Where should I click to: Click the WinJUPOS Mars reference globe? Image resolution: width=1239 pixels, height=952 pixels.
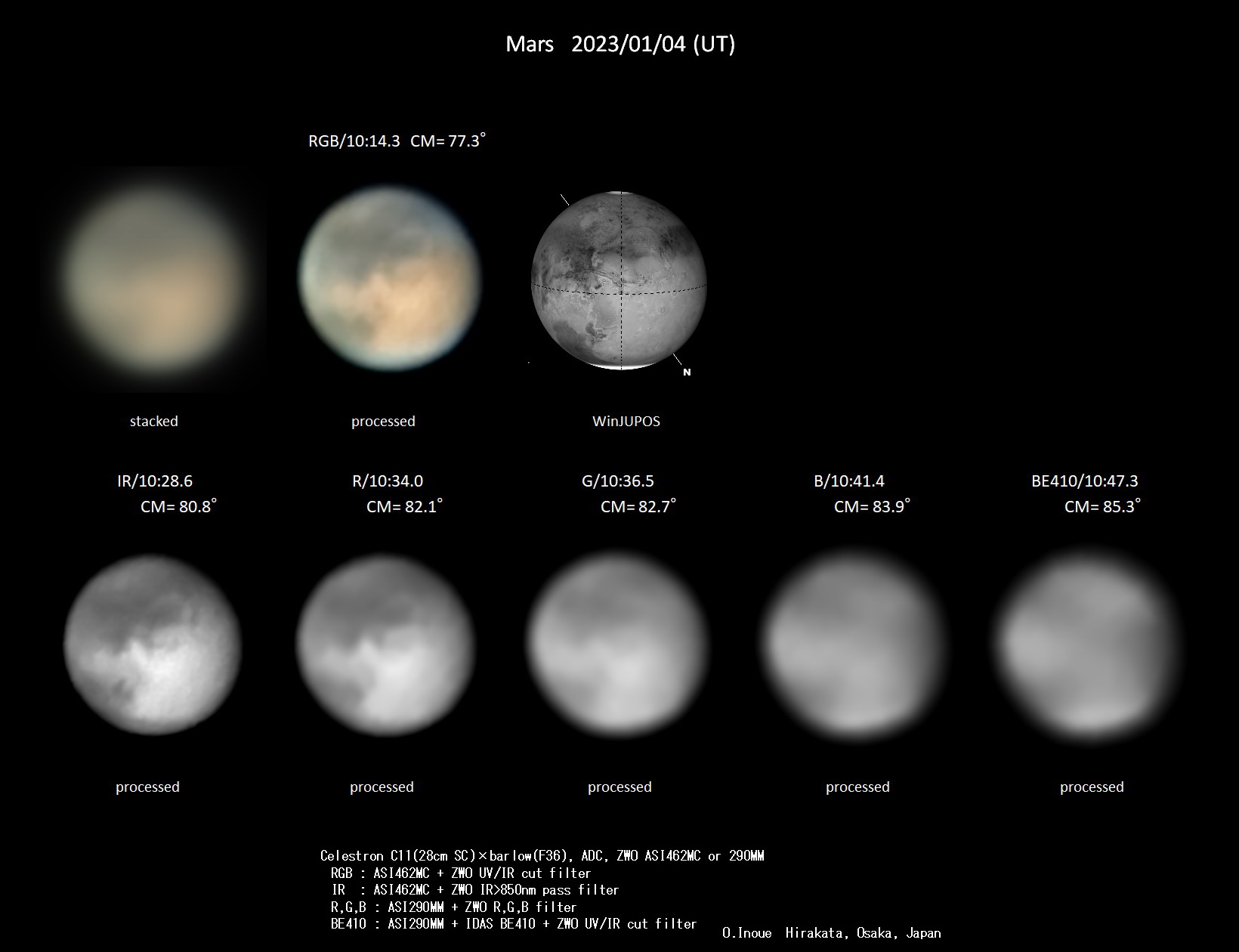[x=619, y=280]
